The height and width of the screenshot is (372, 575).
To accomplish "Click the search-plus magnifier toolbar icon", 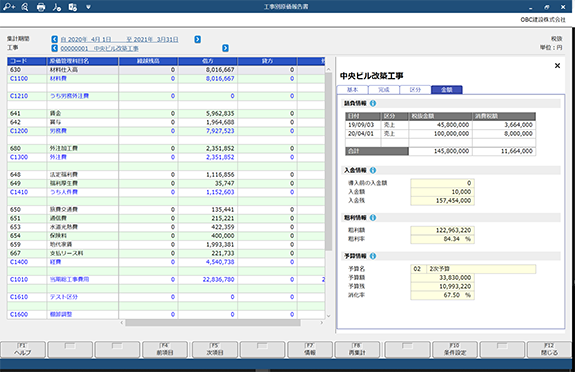I will [9, 7].
